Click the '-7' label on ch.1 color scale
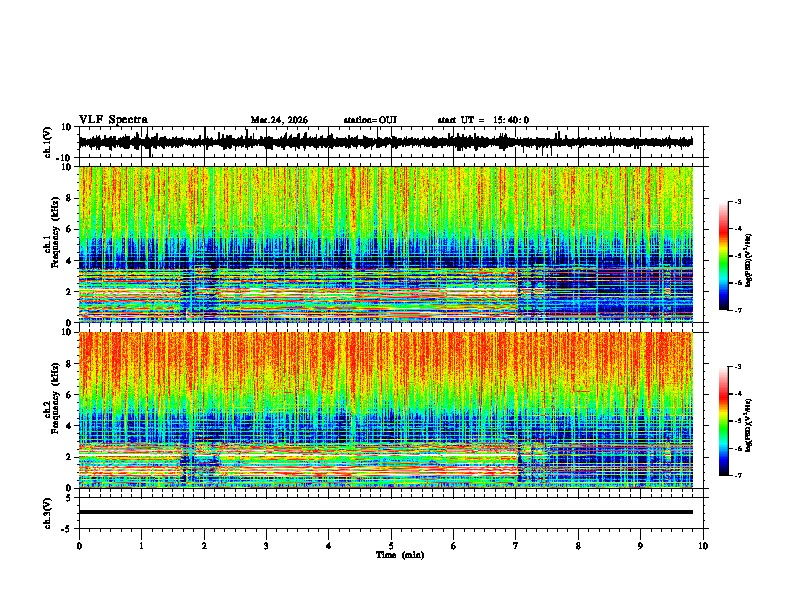The width and height of the screenshot is (792, 612). (x=737, y=310)
